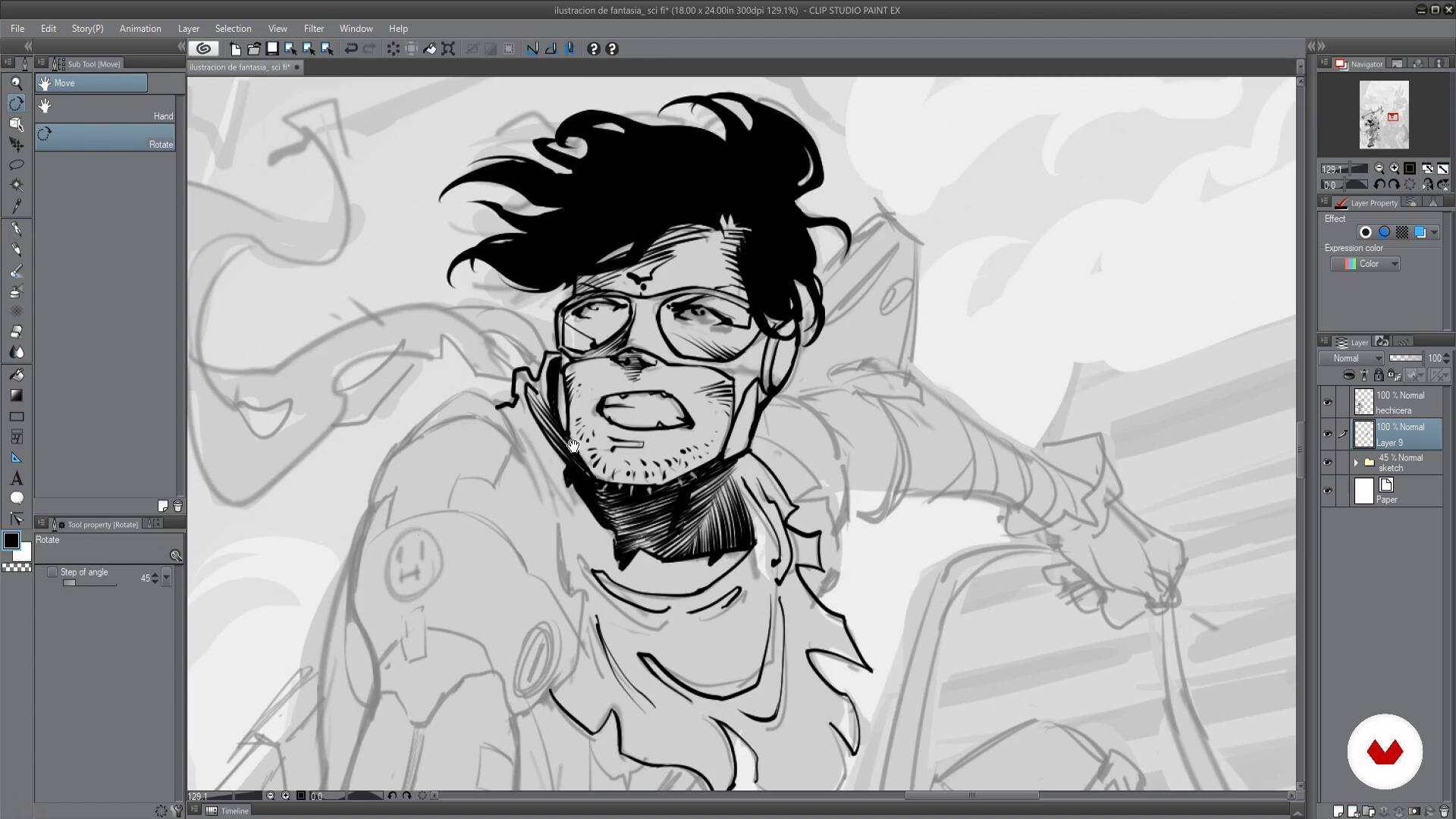Image resolution: width=1456 pixels, height=819 pixels.
Task: Select the Zoom (magnifier) tool in the tool palette
Action: (x=16, y=83)
